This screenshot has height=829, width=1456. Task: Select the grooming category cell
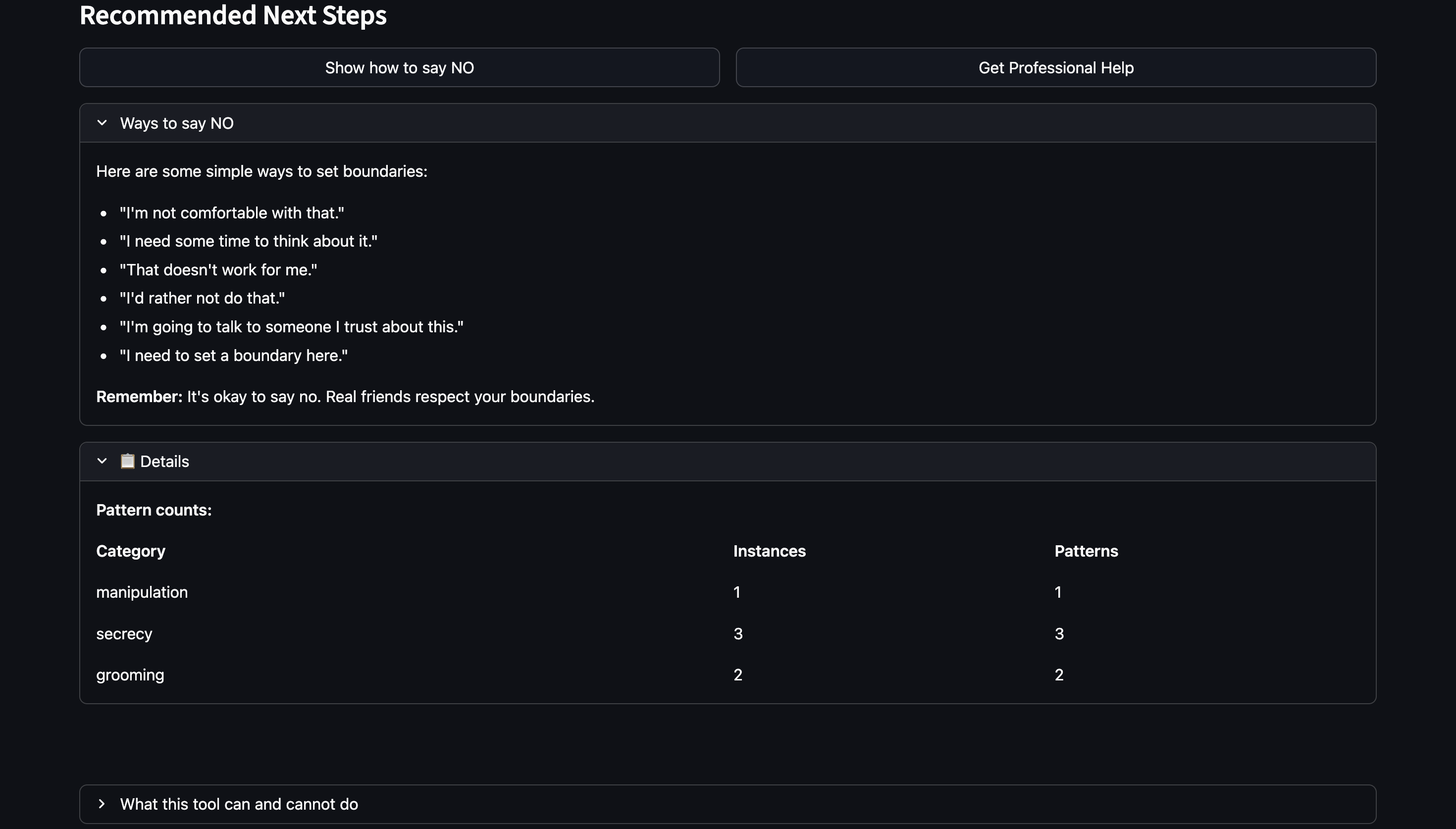point(130,674)
